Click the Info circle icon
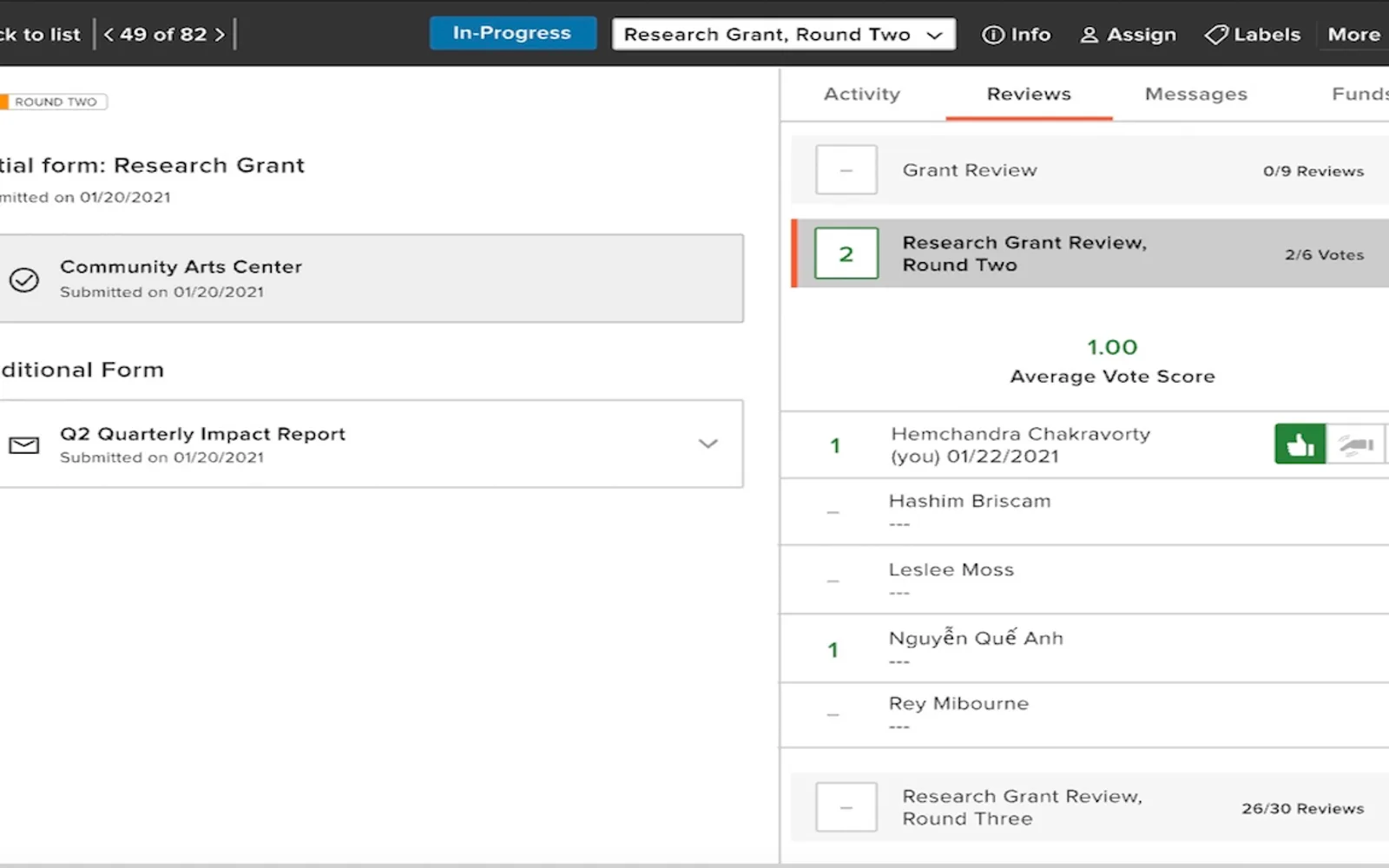 click(x=992, y=35)
